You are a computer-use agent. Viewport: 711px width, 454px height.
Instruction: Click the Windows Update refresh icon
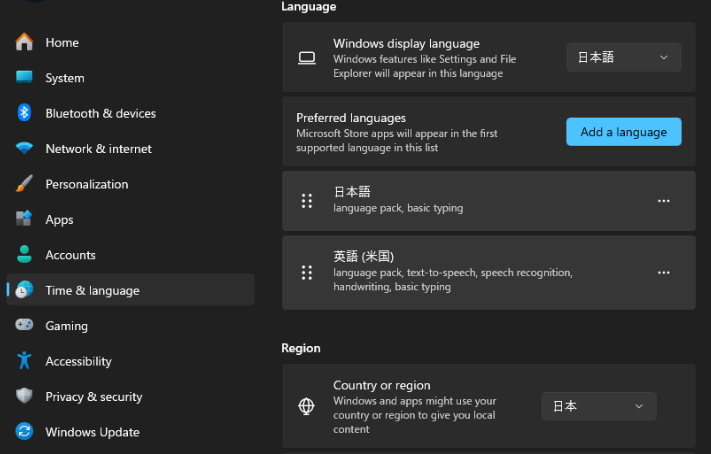coord(25,432)
